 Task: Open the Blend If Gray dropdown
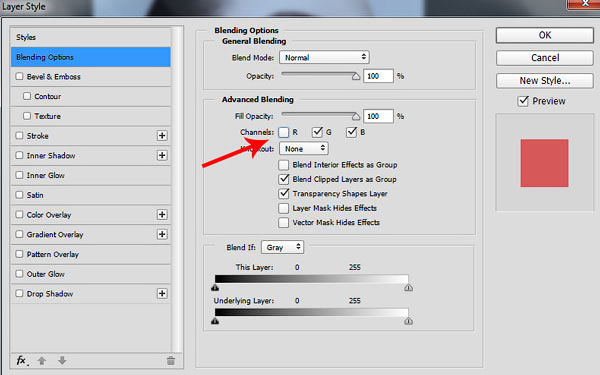[x=282, y=247]
